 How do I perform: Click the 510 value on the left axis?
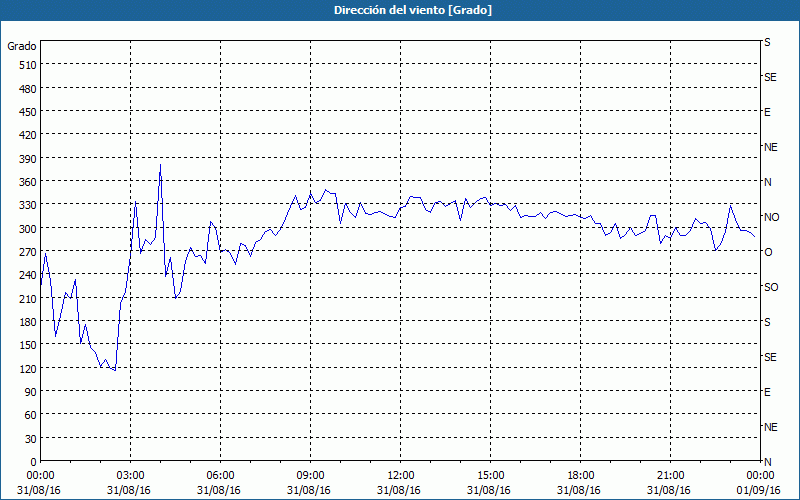pyautogui.click(x=28, y=65)
